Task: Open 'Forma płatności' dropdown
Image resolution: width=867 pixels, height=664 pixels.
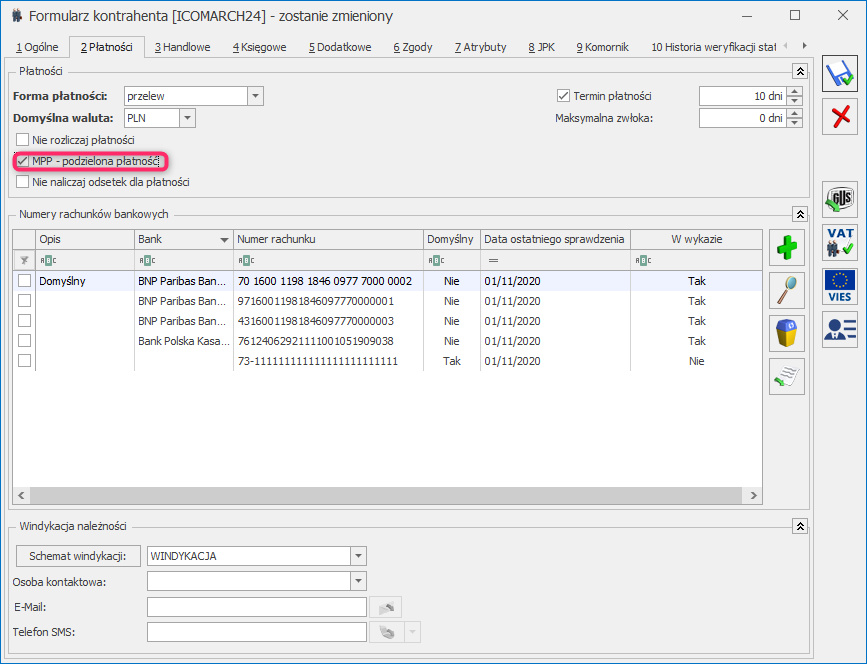Action: 255,96
